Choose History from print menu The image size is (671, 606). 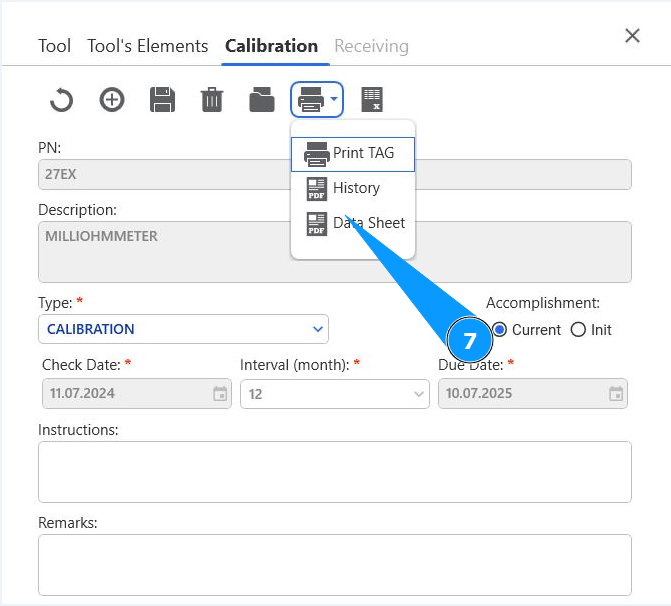coord(353,188)
